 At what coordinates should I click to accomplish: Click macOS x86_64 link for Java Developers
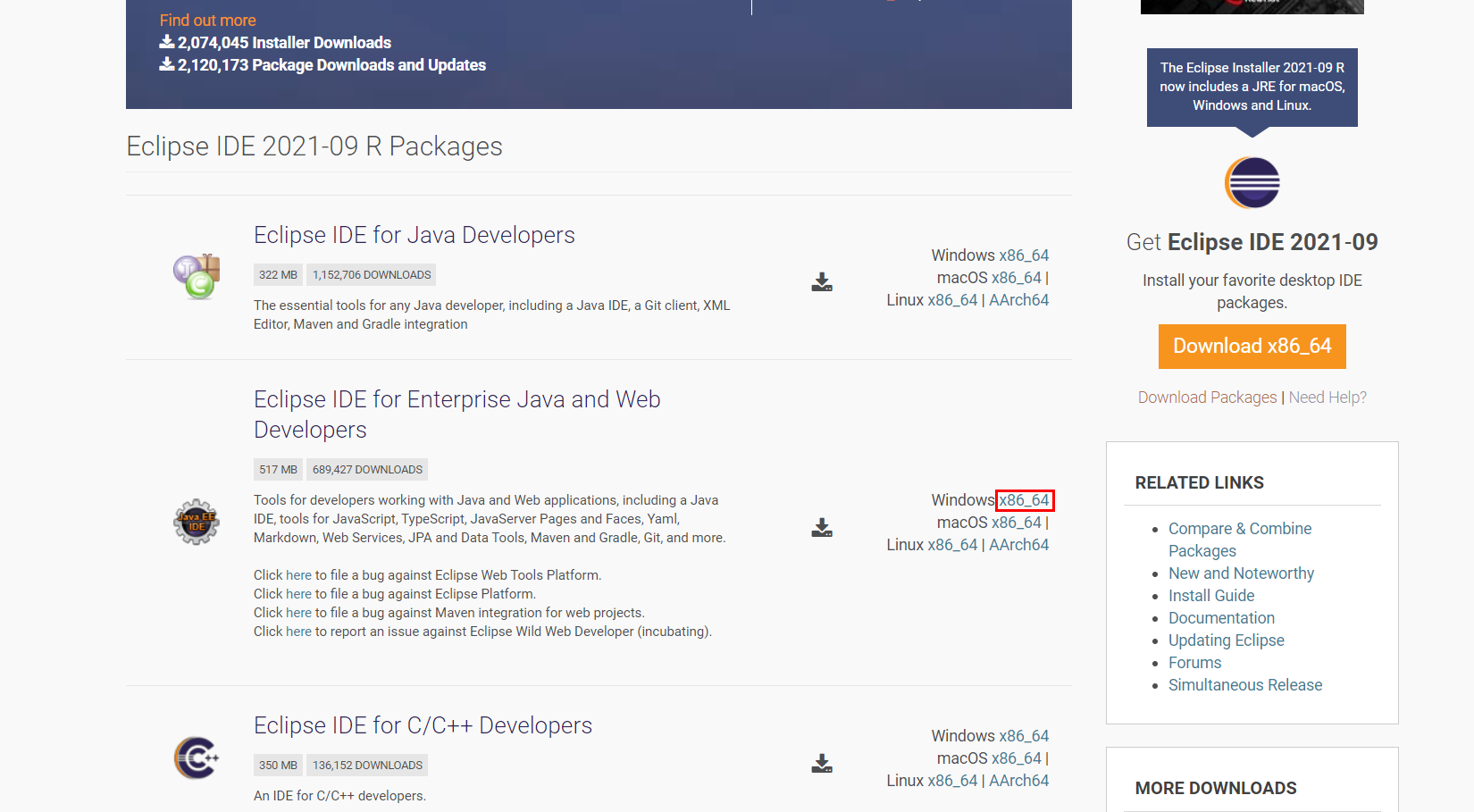(1017, 278)
